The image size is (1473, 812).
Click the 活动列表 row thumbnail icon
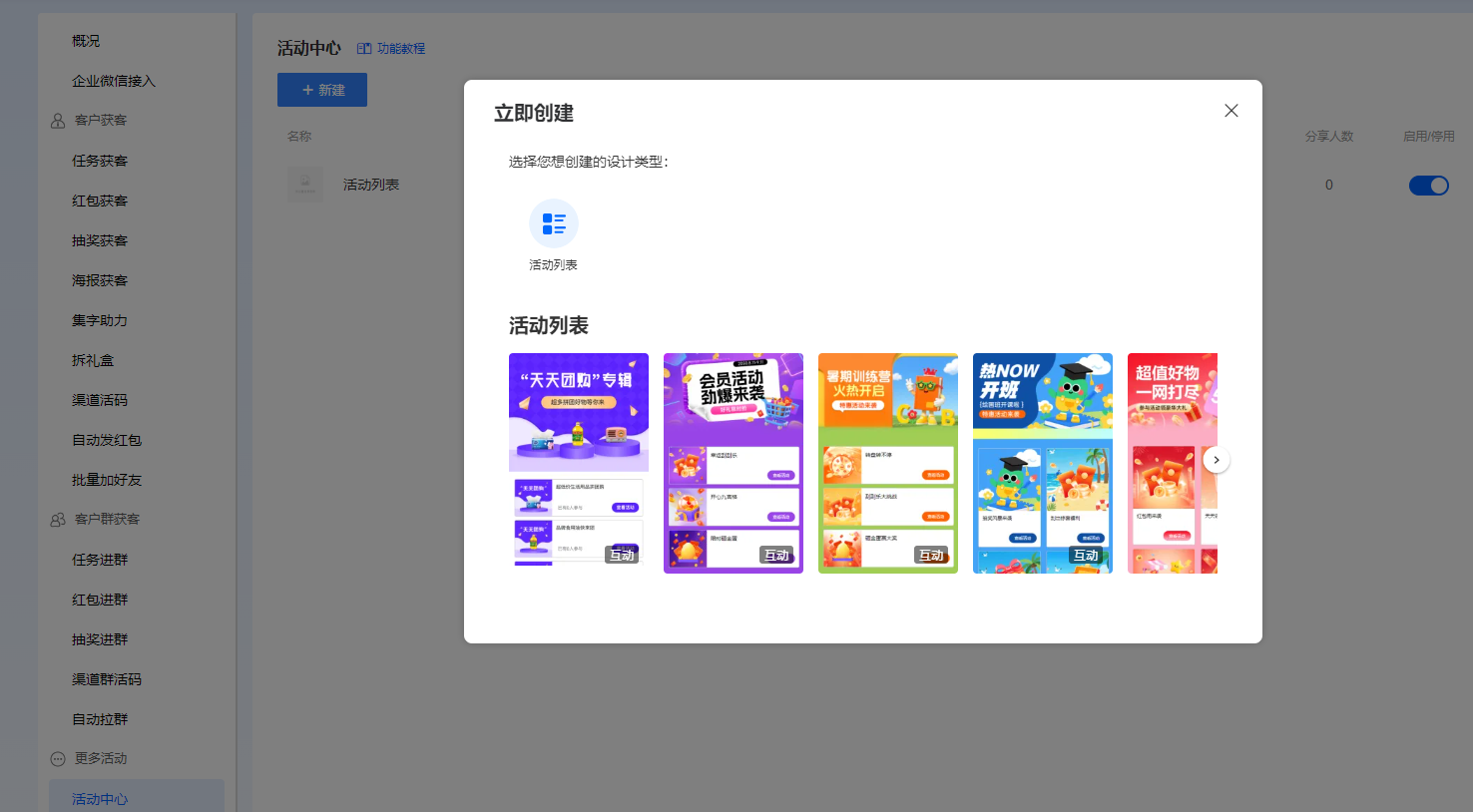305,185
